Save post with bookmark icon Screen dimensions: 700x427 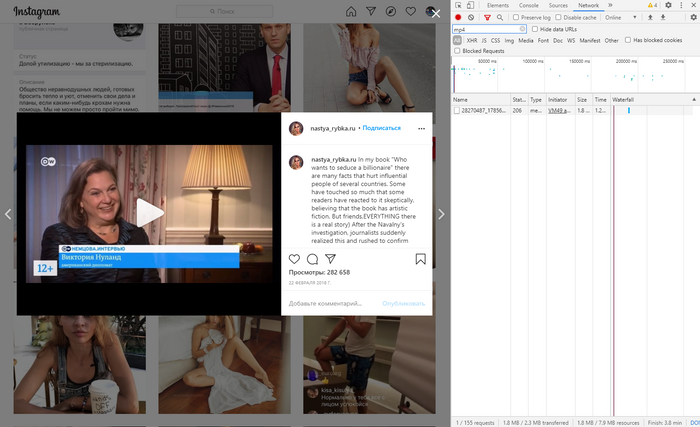coord(421,259)
